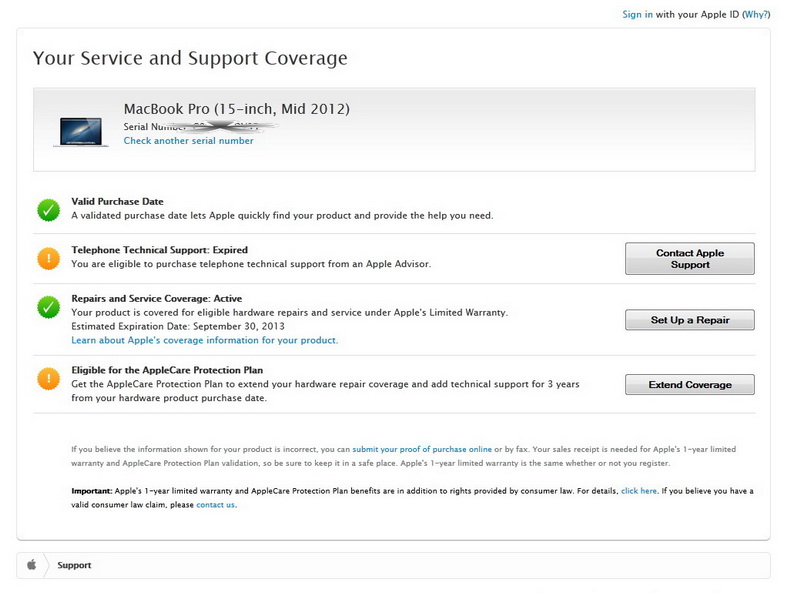Screen dimensions: 800x593
Task: Click the MacBook Pro (15-inch, Mid 2012) title
Action: click(x=236, y=108)
